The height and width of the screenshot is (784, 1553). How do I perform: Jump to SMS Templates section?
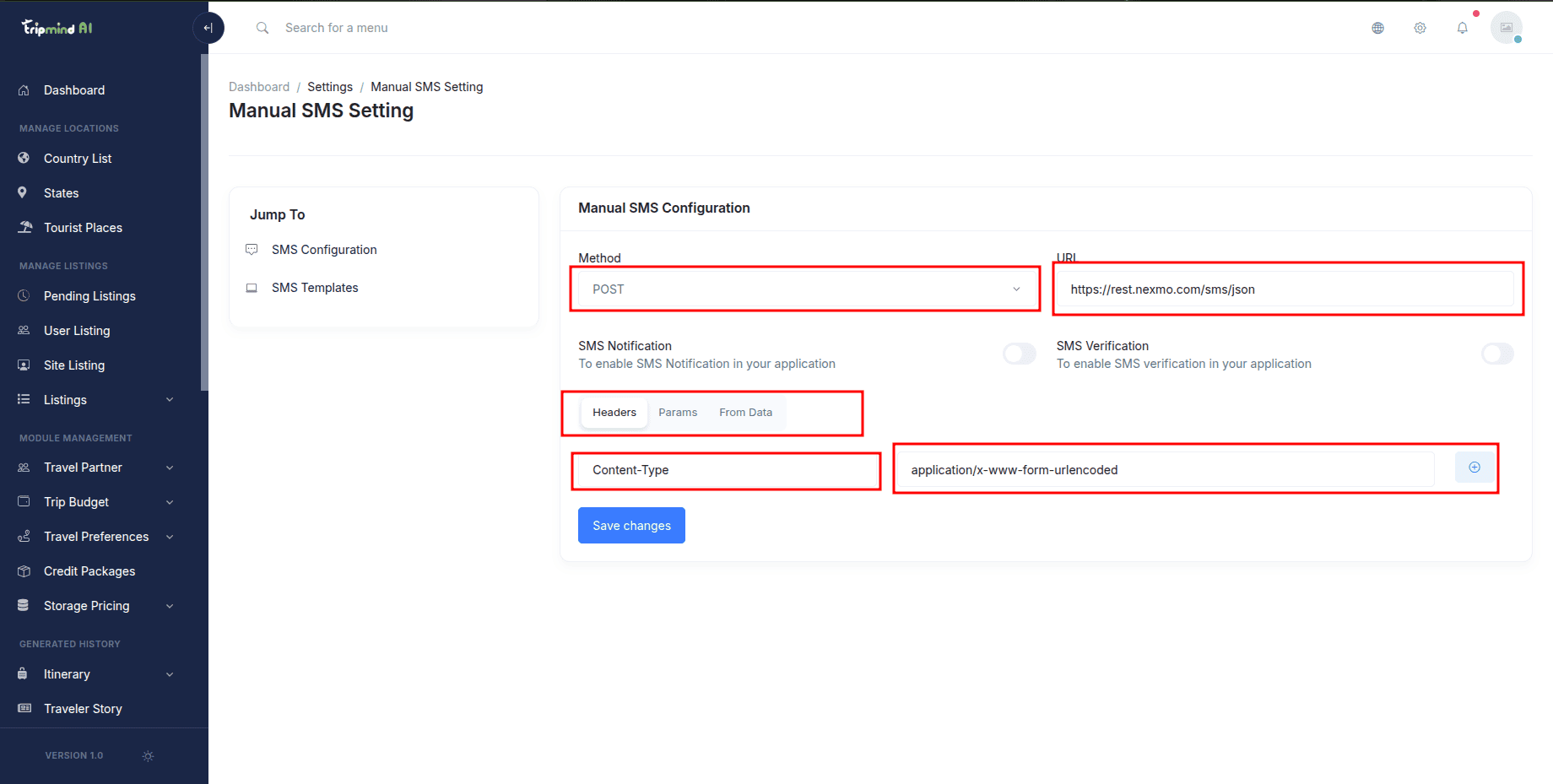(x=315, y=288)
